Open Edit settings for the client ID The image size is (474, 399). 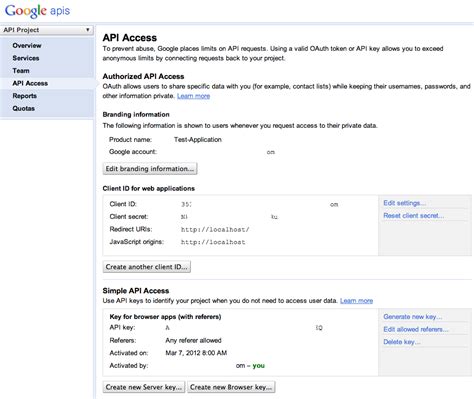click(x=404, y=203)
